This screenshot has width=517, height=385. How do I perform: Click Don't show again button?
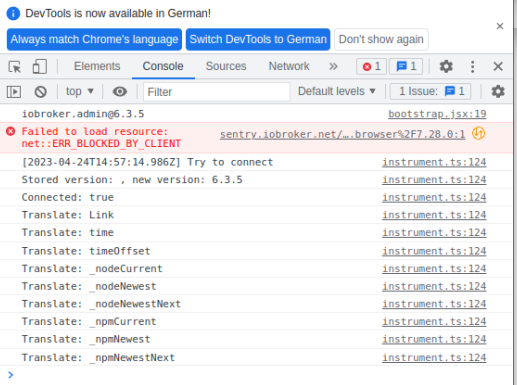click(381, 39)
